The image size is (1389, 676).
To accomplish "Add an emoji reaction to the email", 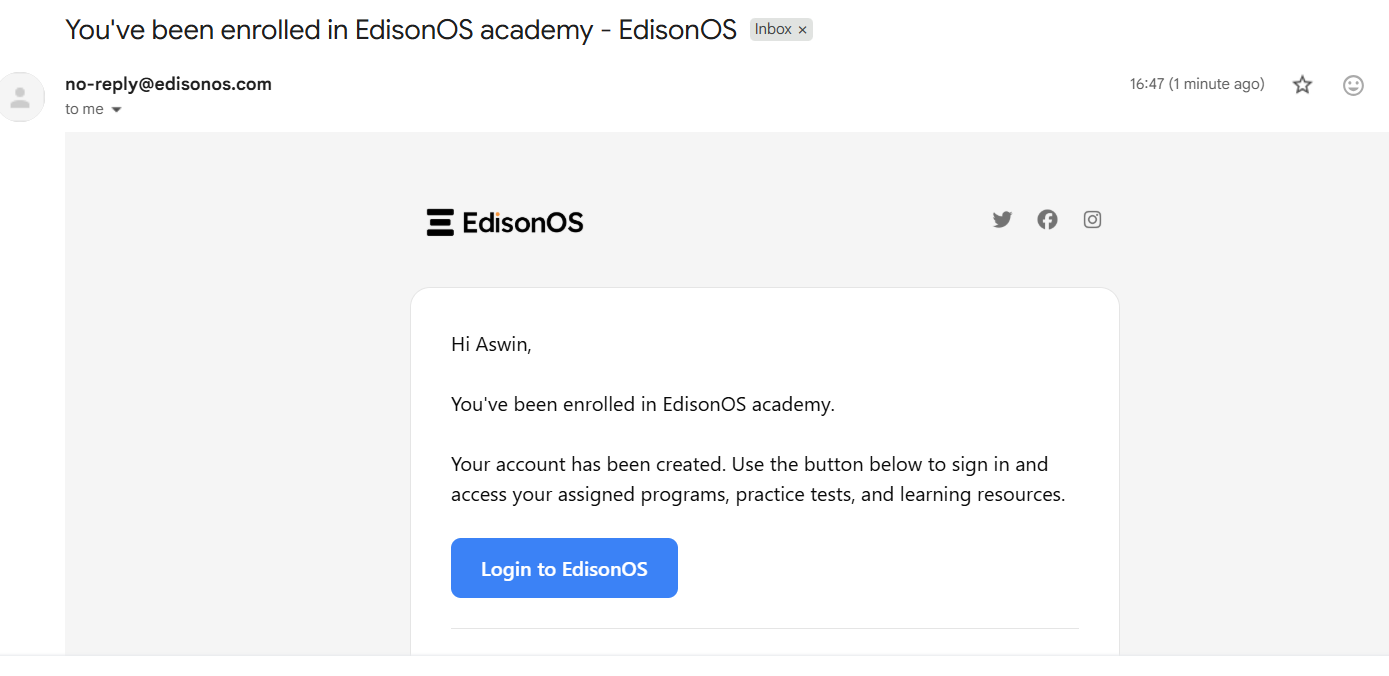I will click(1353, 85).
